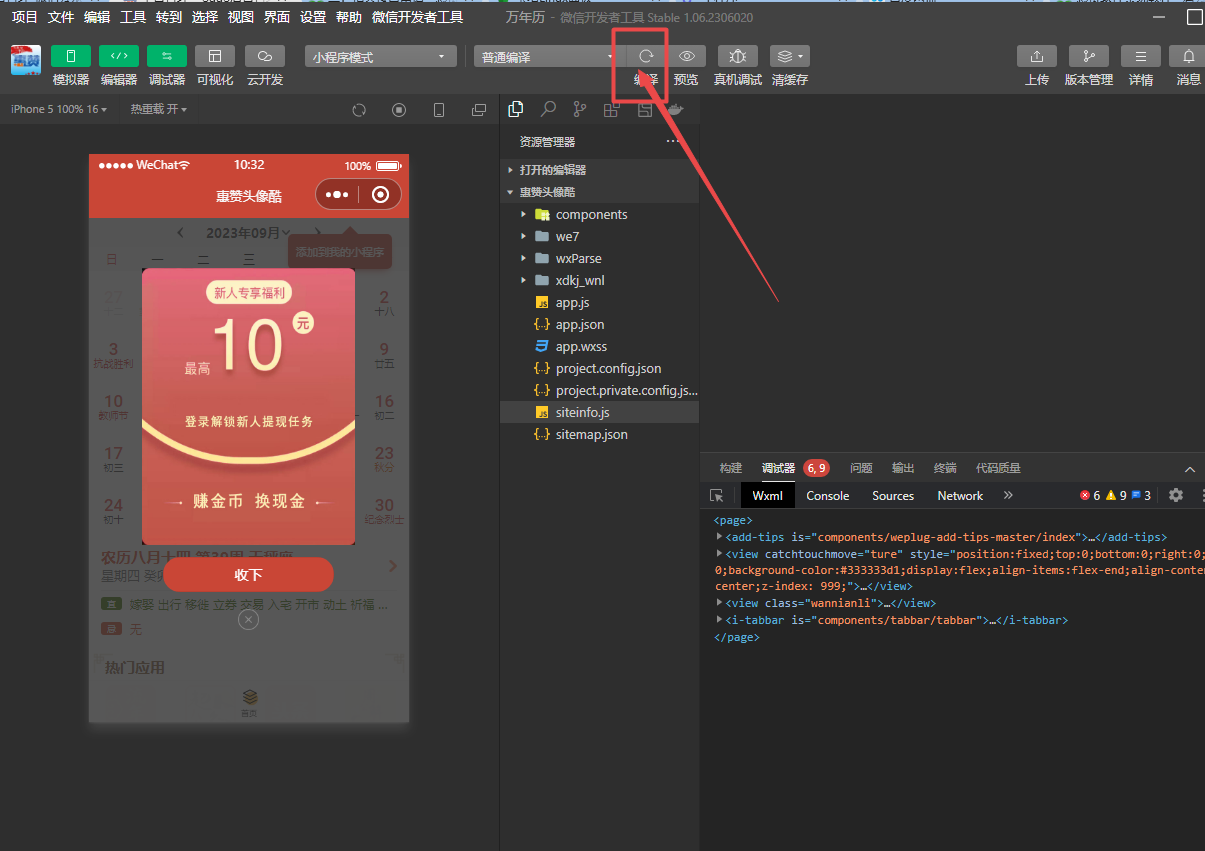1205x851 pixels.
Task: Open the 热重载 hot reload dropdown
Action: click(158, 109)
